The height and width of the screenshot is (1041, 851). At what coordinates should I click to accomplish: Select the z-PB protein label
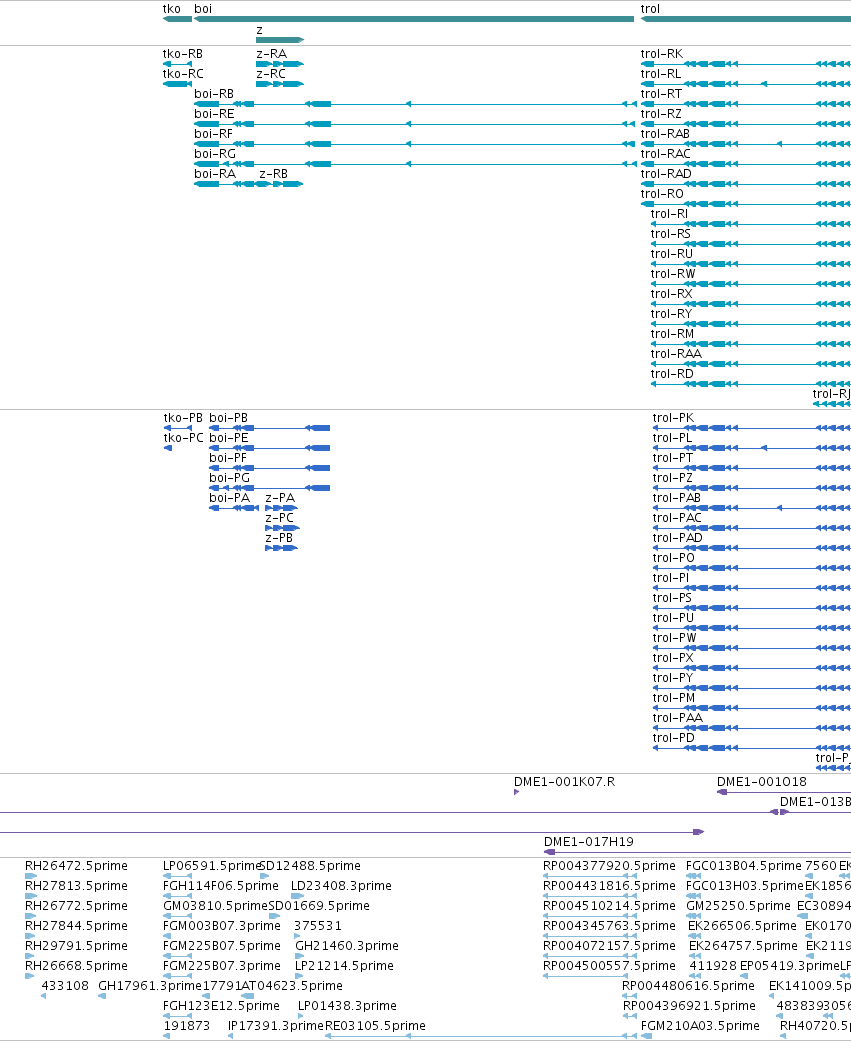coord(279,537)
